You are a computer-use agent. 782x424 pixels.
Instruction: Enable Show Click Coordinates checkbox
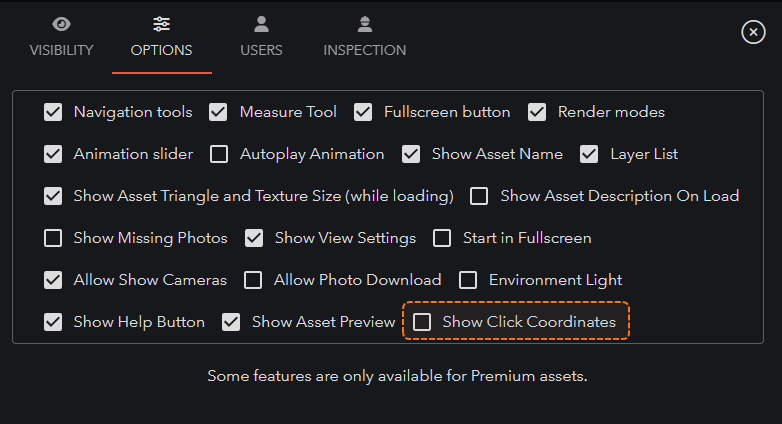point(422,322)
